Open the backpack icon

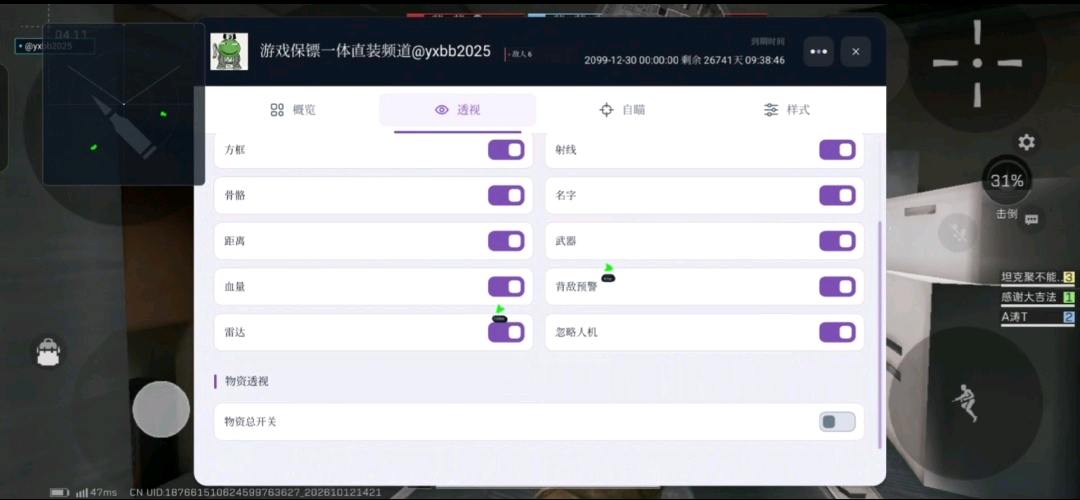pyautogui.click(x=48, y=352)
